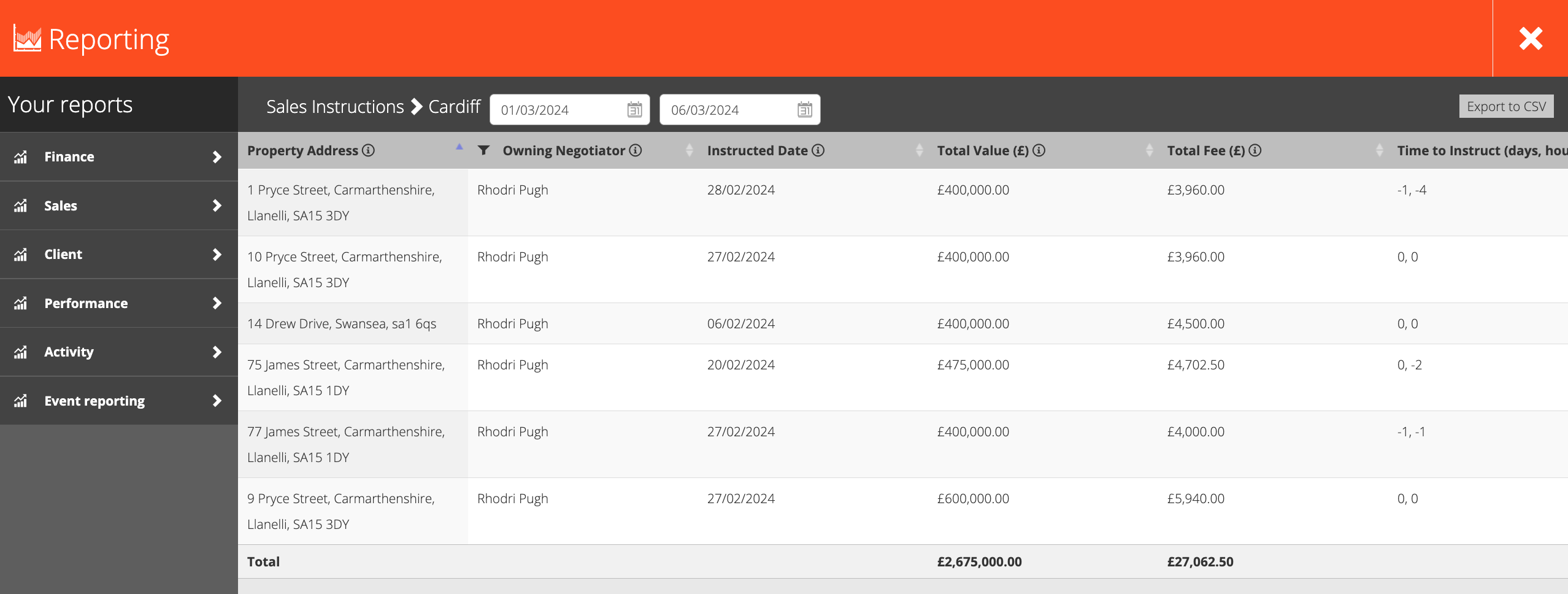Click total value £600,000.00

click(973, 498)
